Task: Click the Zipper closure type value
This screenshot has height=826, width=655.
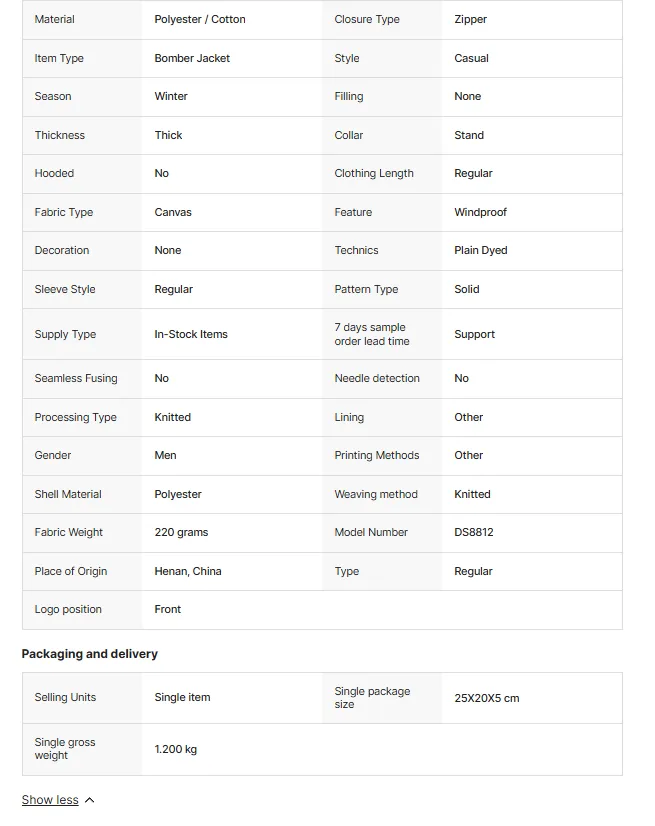Action: [471, 19]
